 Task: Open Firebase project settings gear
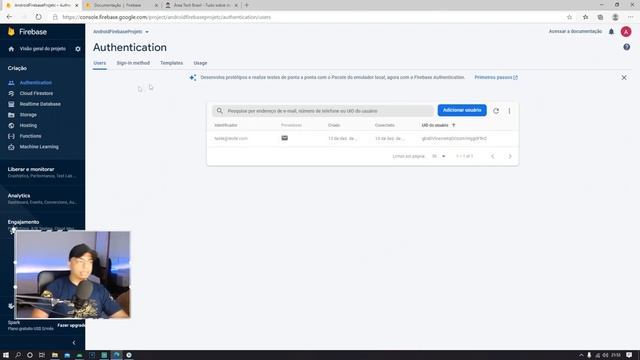[x=78, y=49]
